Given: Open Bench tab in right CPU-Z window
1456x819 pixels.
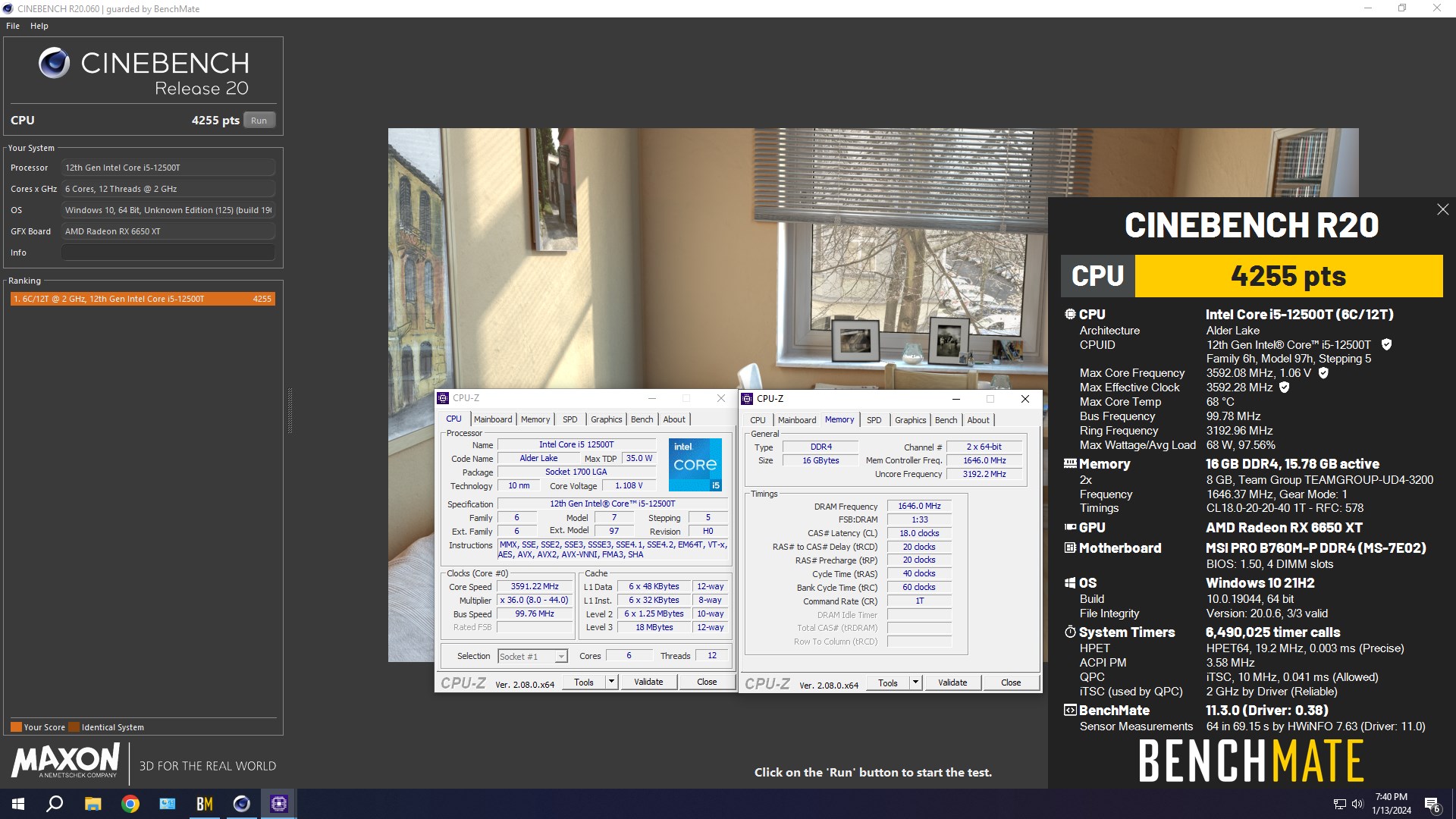Looking at the screenshot, I should (x=946, y=420).
